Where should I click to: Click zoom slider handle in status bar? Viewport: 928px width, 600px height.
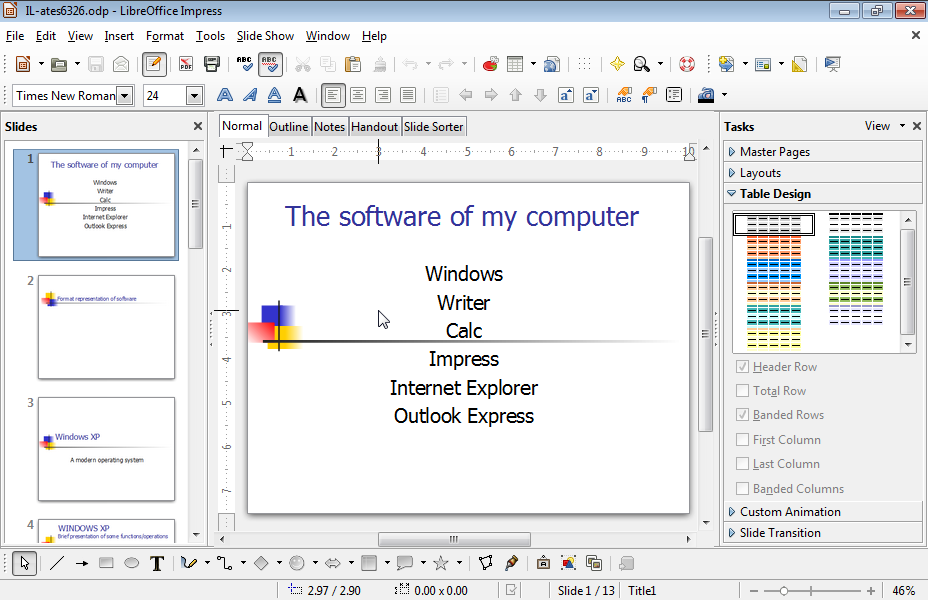point(784,591)
